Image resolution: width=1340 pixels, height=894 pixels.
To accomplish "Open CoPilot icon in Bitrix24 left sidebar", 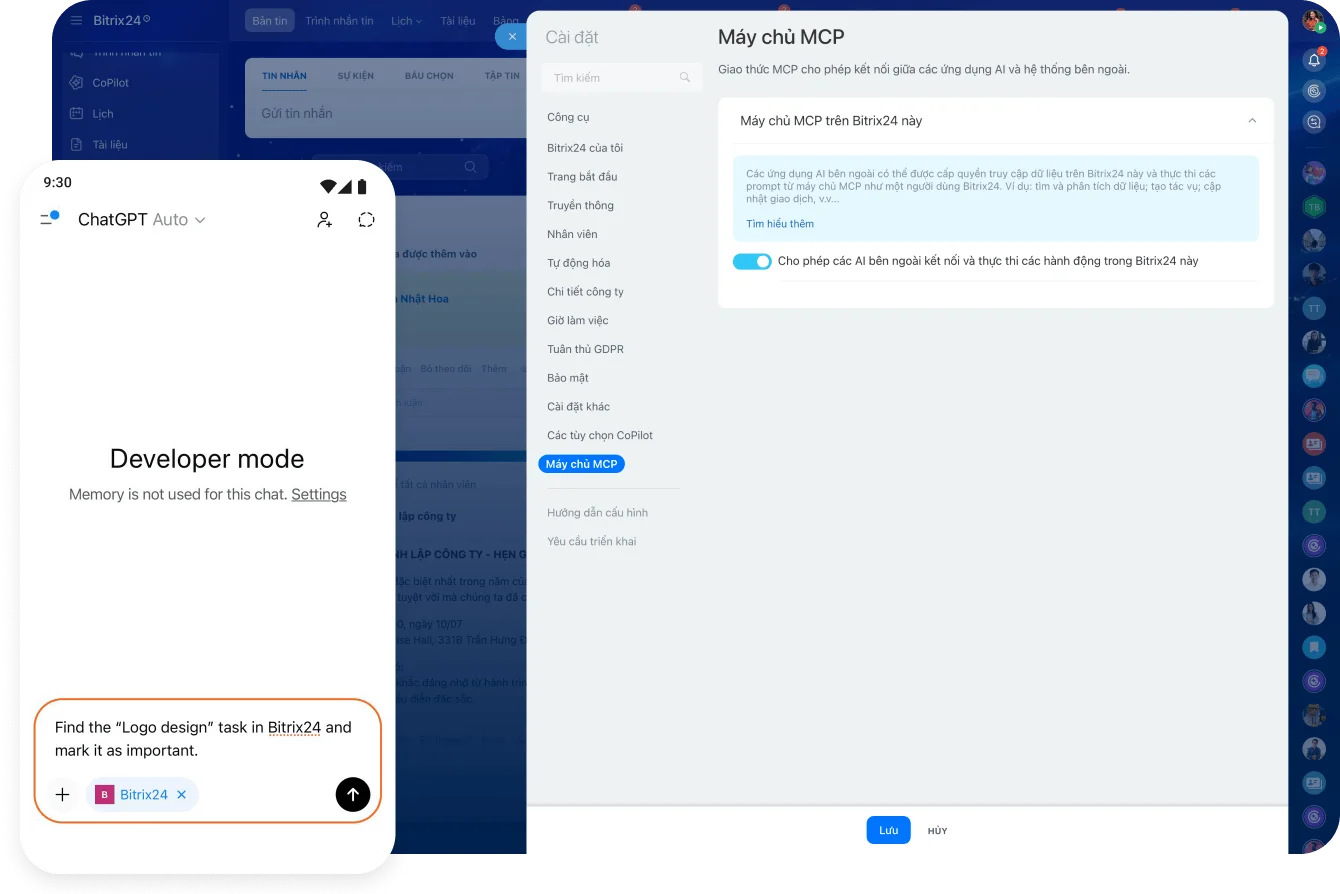I will (x=75, y=83).
